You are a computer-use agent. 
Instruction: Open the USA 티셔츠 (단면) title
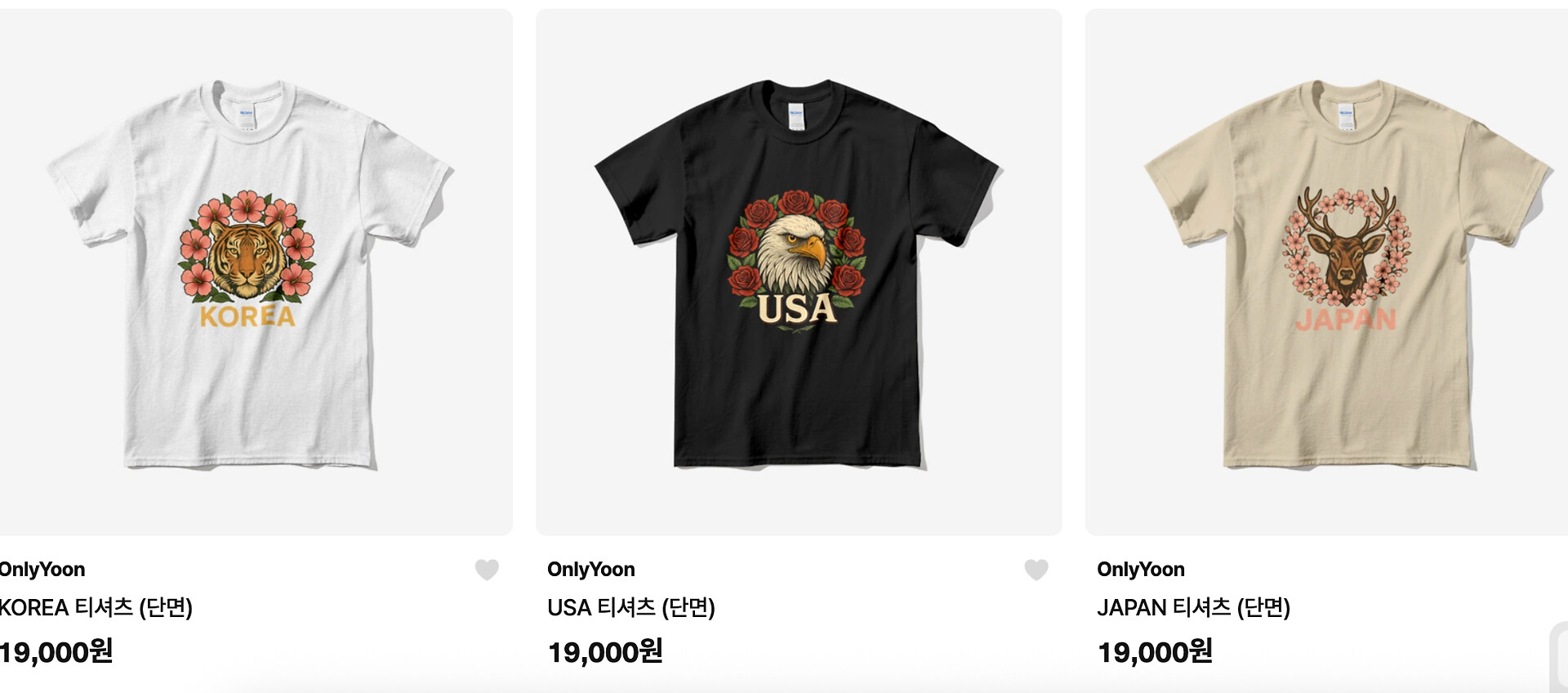[x=631, y=608]
